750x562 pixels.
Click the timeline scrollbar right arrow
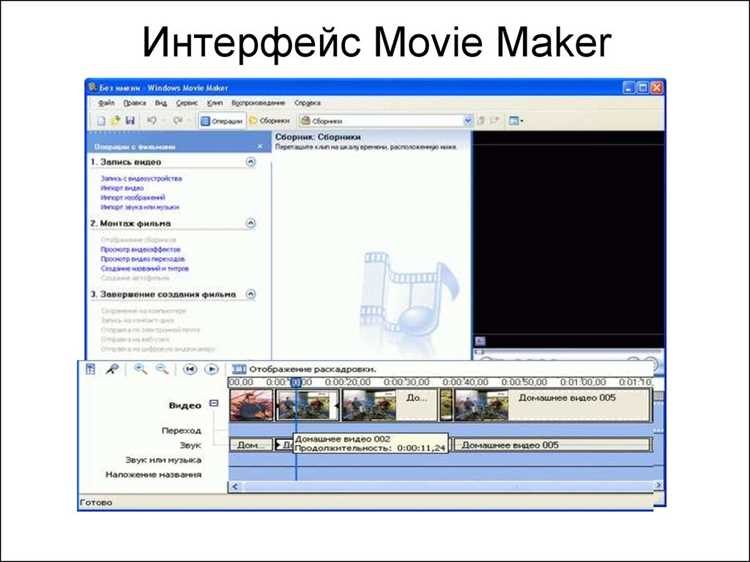(658, 485)
